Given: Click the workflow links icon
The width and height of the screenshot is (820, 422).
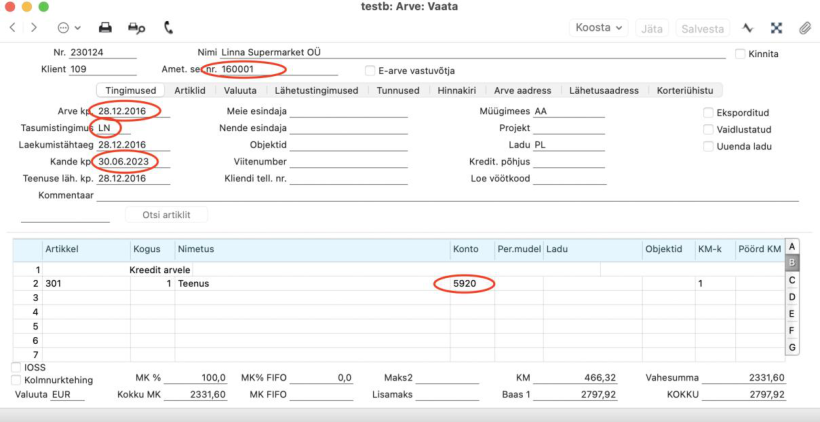Looking at the screenshot, I should point(777,28).
